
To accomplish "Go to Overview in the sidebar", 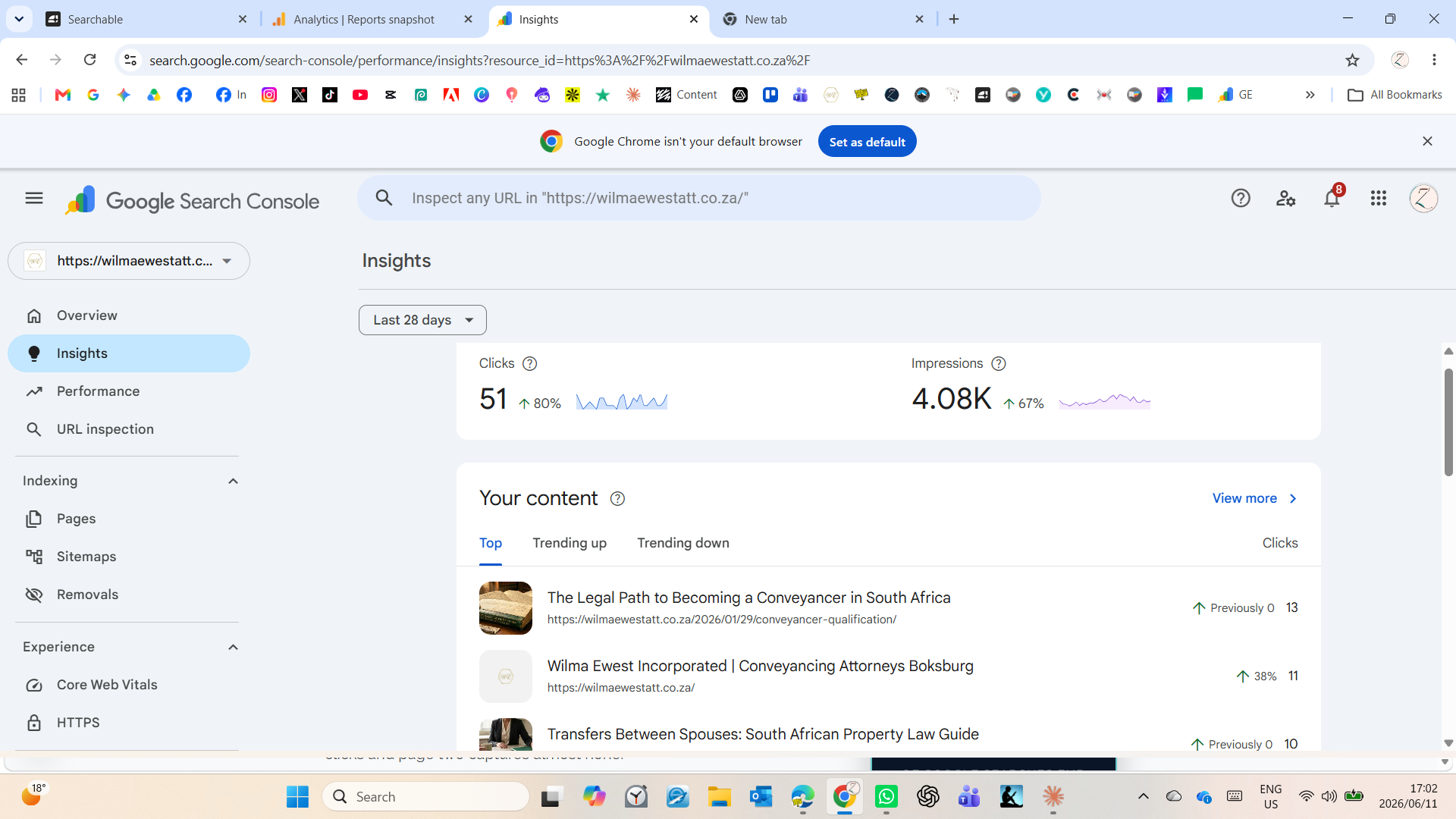I will click(129, 315).
